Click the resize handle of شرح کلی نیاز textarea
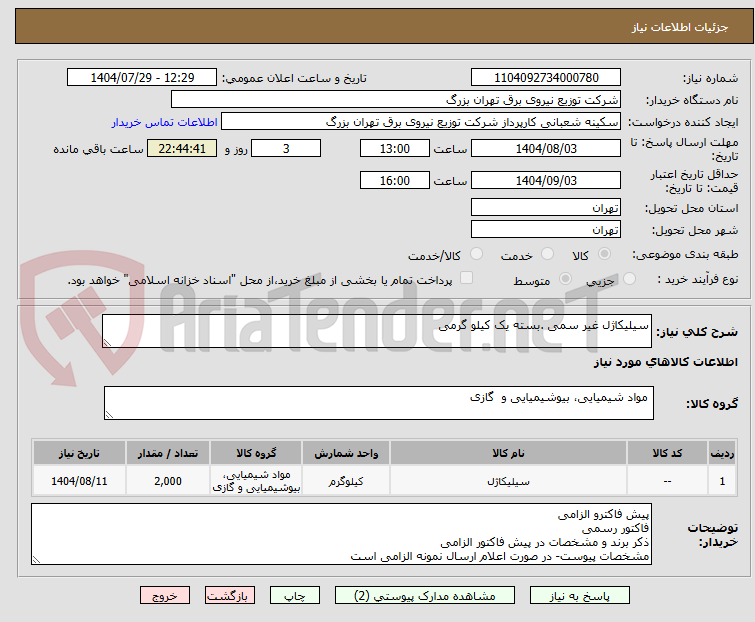 click(x=107, y=342)
